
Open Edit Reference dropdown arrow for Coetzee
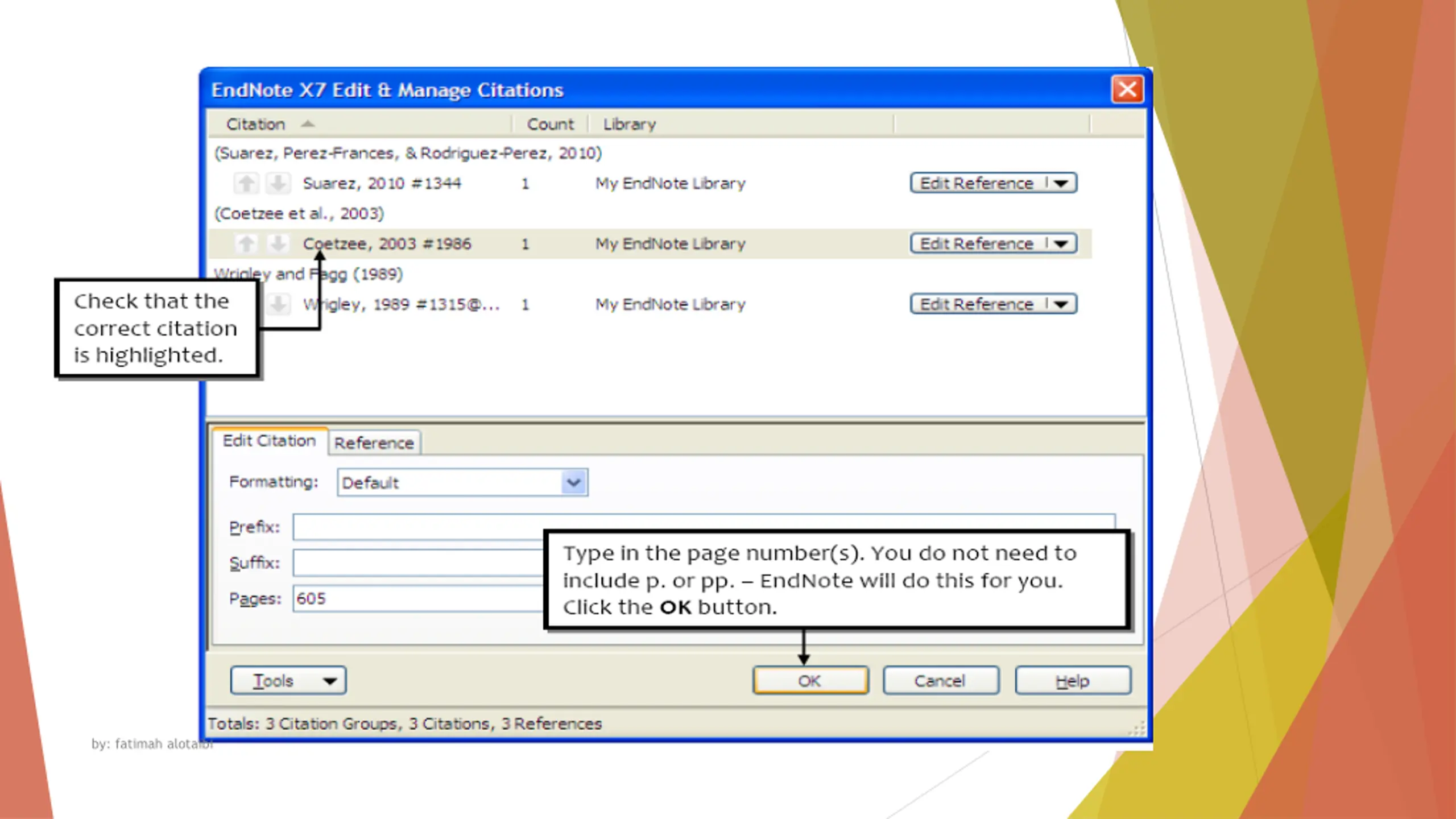[x=1061, y=244]
